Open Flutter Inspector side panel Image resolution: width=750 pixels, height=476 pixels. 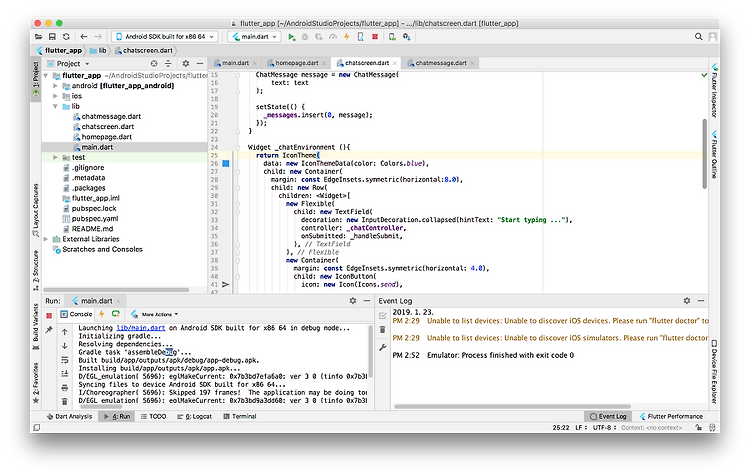(714, 89)
